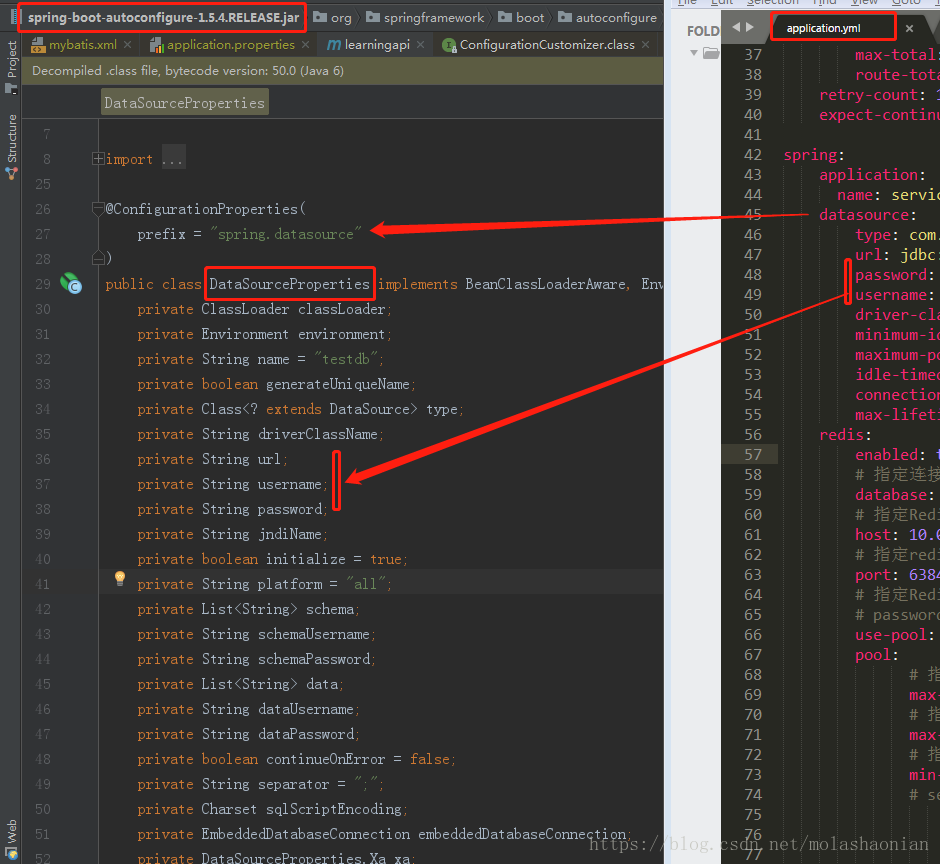Collapse the folder tree triangle in Sublime sidebar

[x=694, y=53]
